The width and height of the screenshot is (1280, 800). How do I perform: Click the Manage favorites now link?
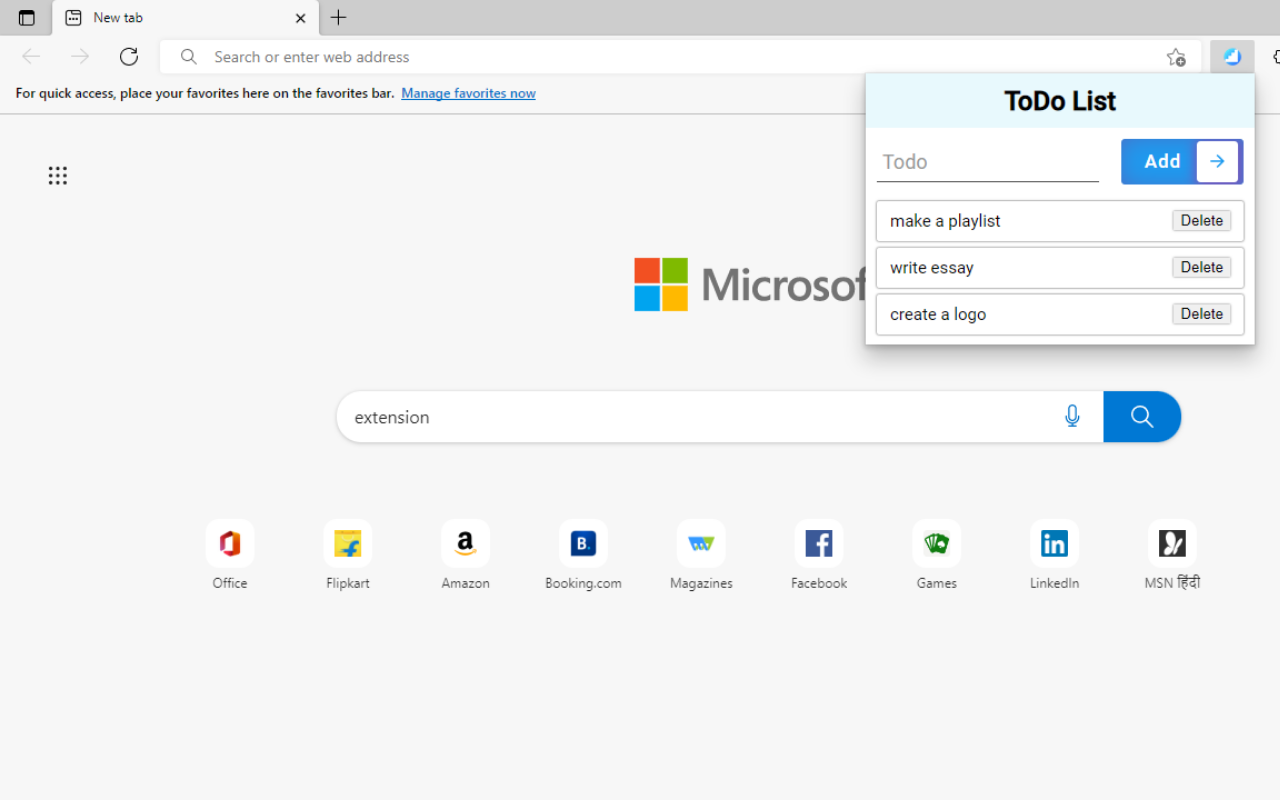[x=468, y=93]
